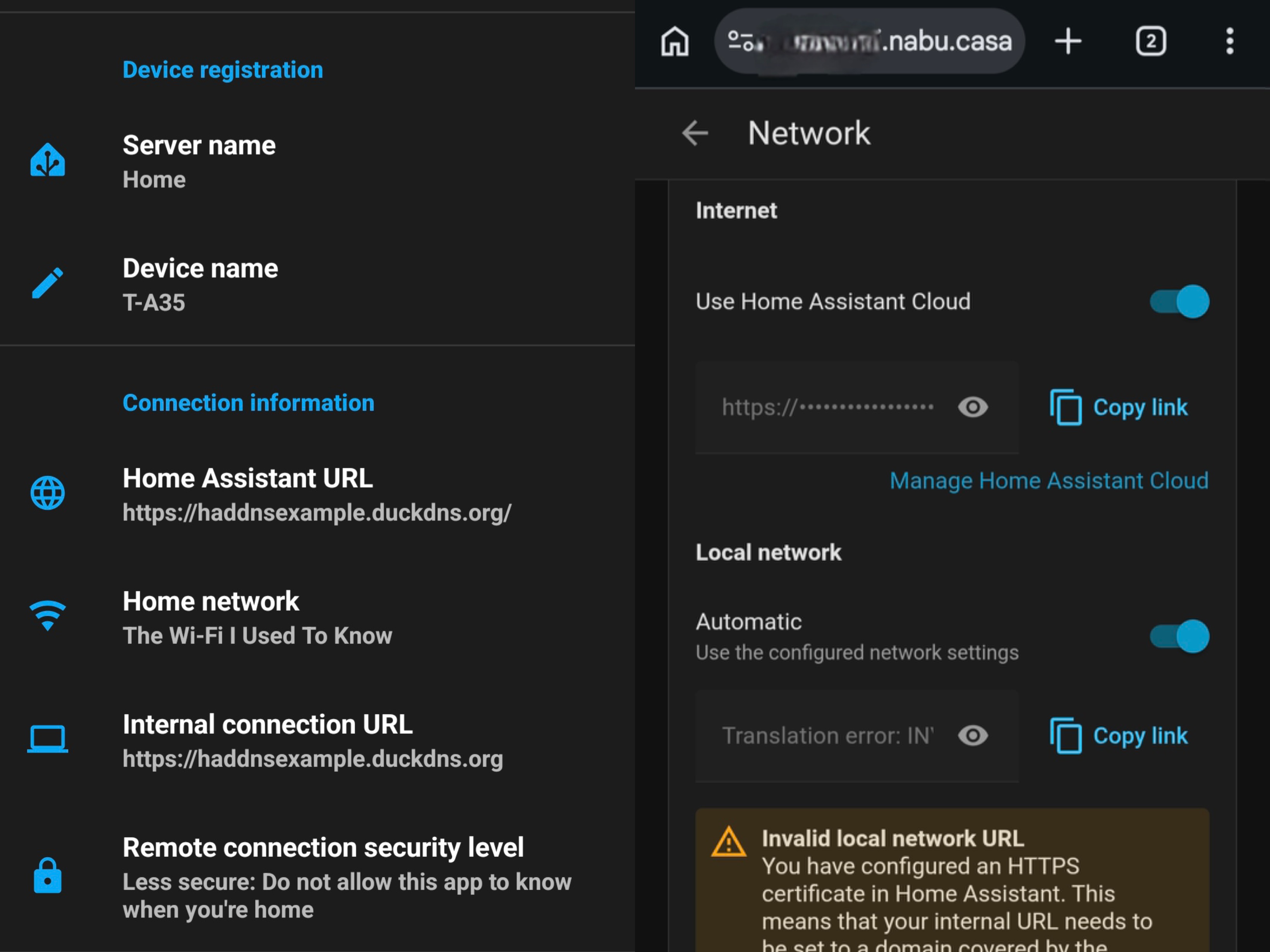Copy the Internet cloud link
Viewport: 1270px width, 952px height.
(x=1119, y=408)
